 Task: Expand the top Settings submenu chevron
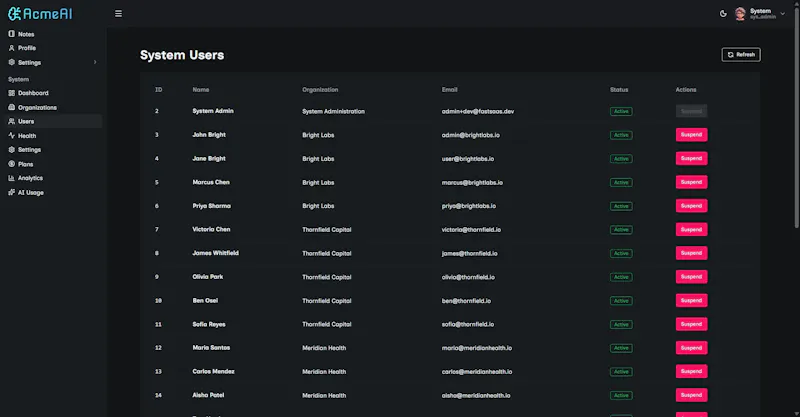(x=95, y=62)
